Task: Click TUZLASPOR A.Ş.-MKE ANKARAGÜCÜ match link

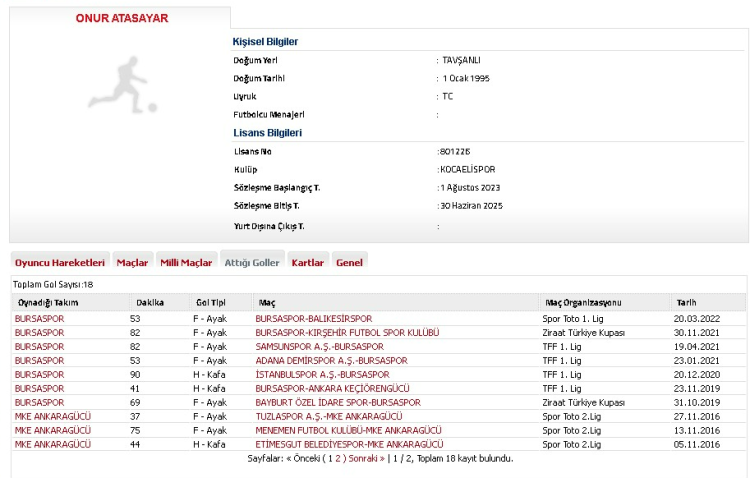Action: (329, 416)
